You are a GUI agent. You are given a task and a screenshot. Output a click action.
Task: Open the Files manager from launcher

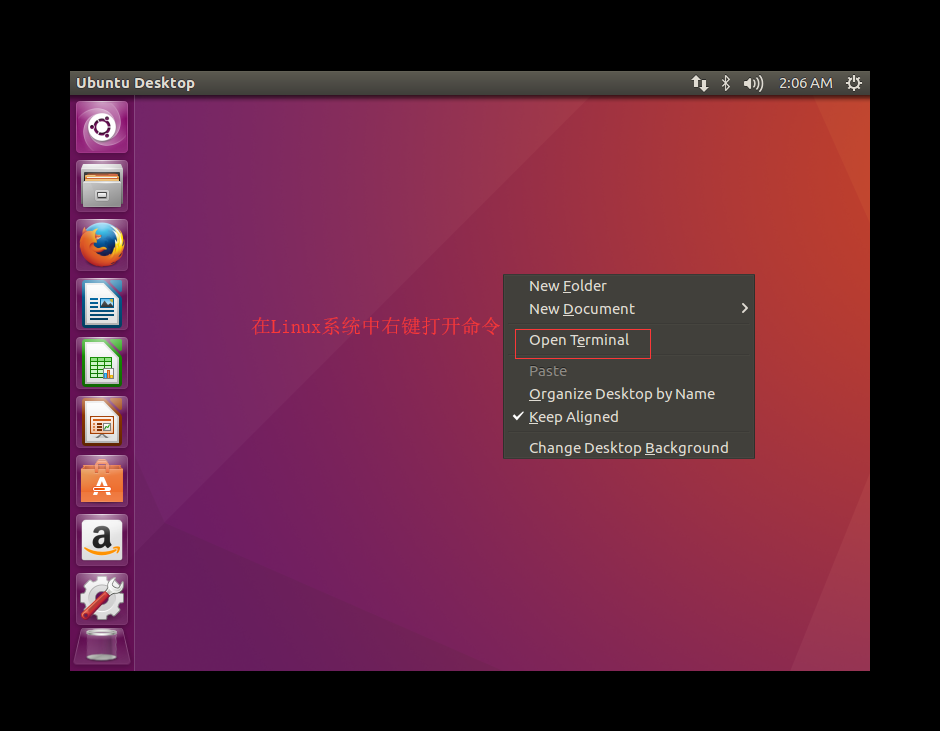[x=102, y=186]
